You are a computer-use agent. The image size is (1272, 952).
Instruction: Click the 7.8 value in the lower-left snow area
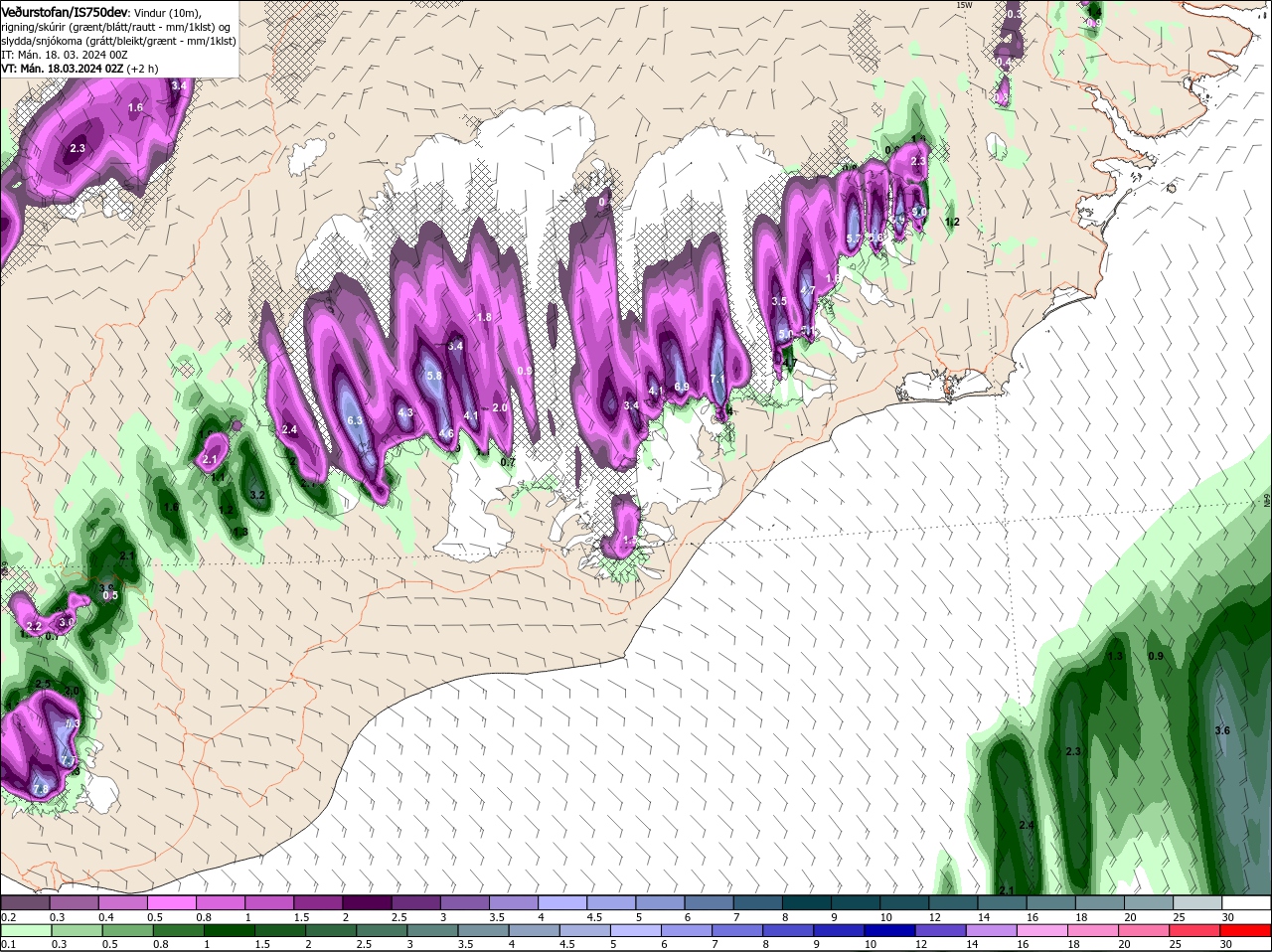coord(41,789)
